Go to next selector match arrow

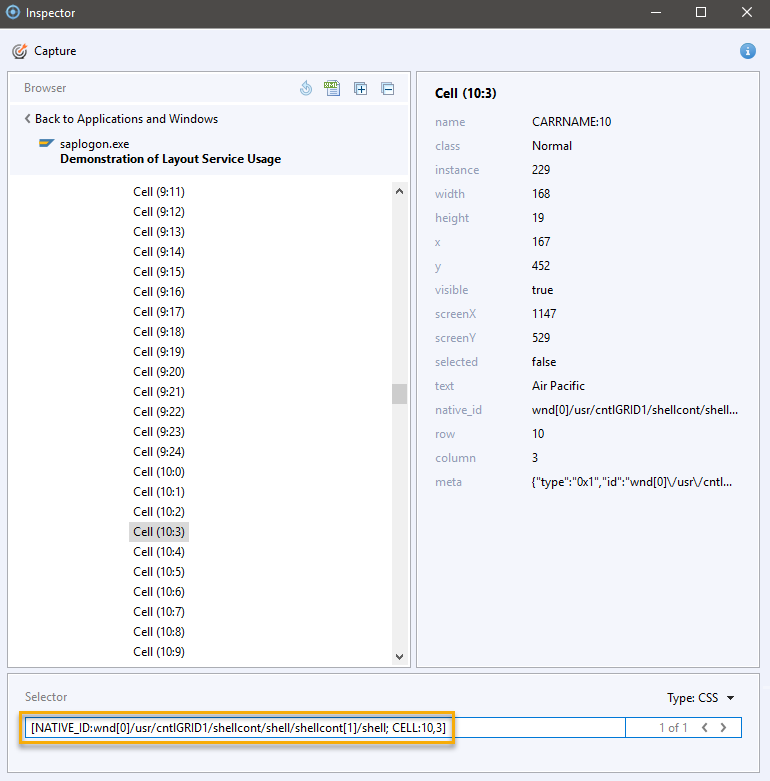click(723, 728)
